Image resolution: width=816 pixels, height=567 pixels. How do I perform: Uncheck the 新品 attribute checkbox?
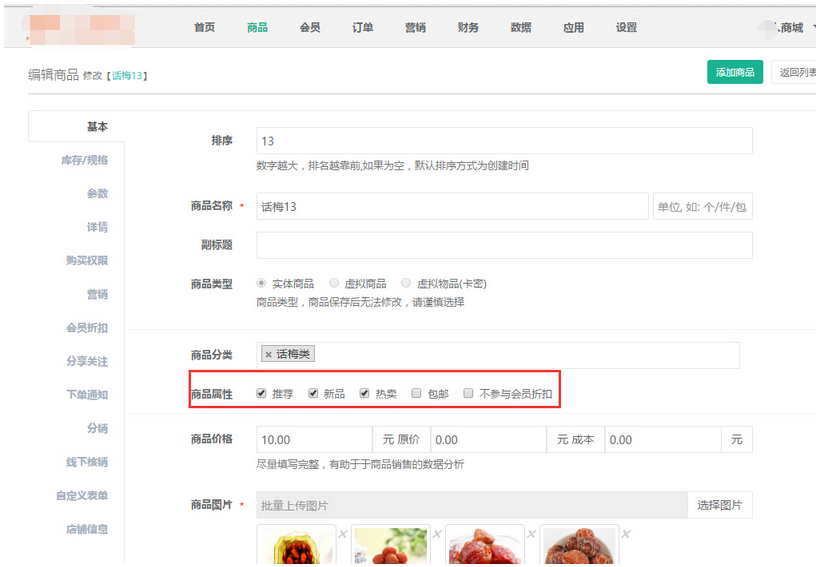click(x=313, y=394)
